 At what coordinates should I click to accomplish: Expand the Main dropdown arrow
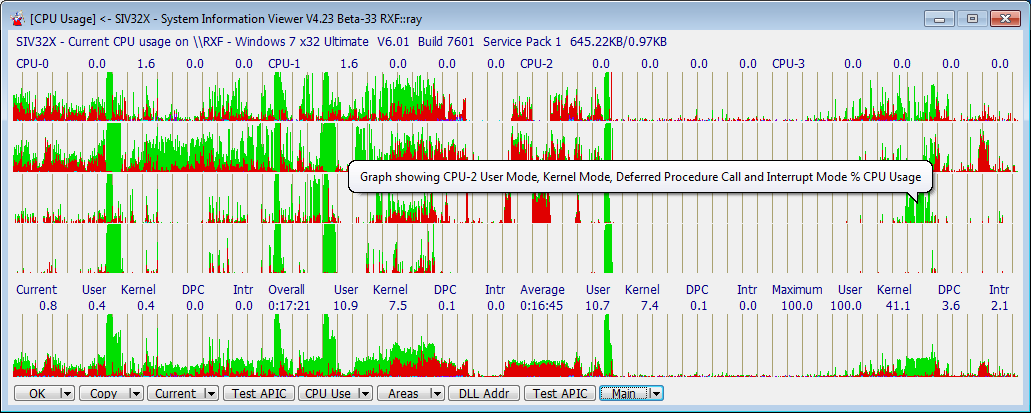pos(656,394)
